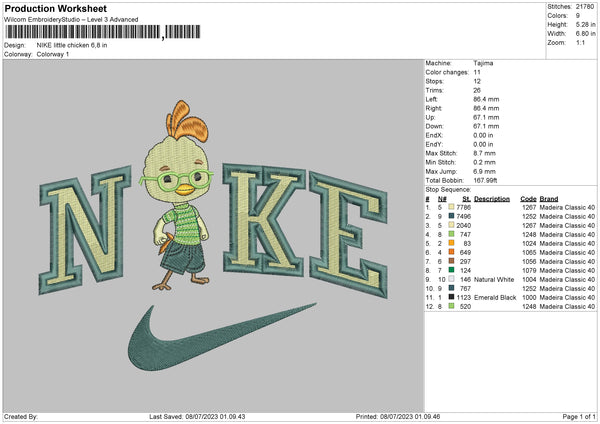Select stitch count 7786 in stop row 1
Viewport: 600px width, 424px height.
pos(463,207)
